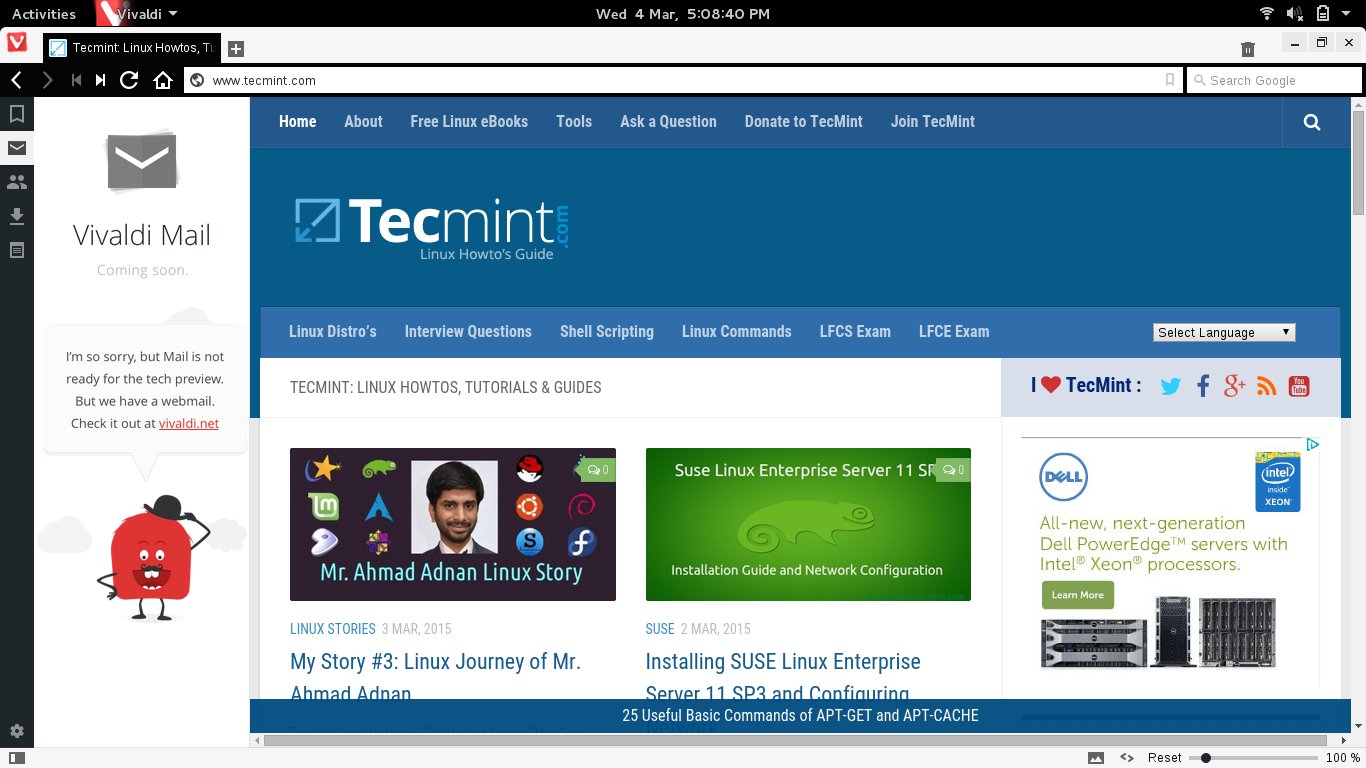Screen dimensions: 1366x768
Task: Open the Home menu item
Action: (297, 121)
